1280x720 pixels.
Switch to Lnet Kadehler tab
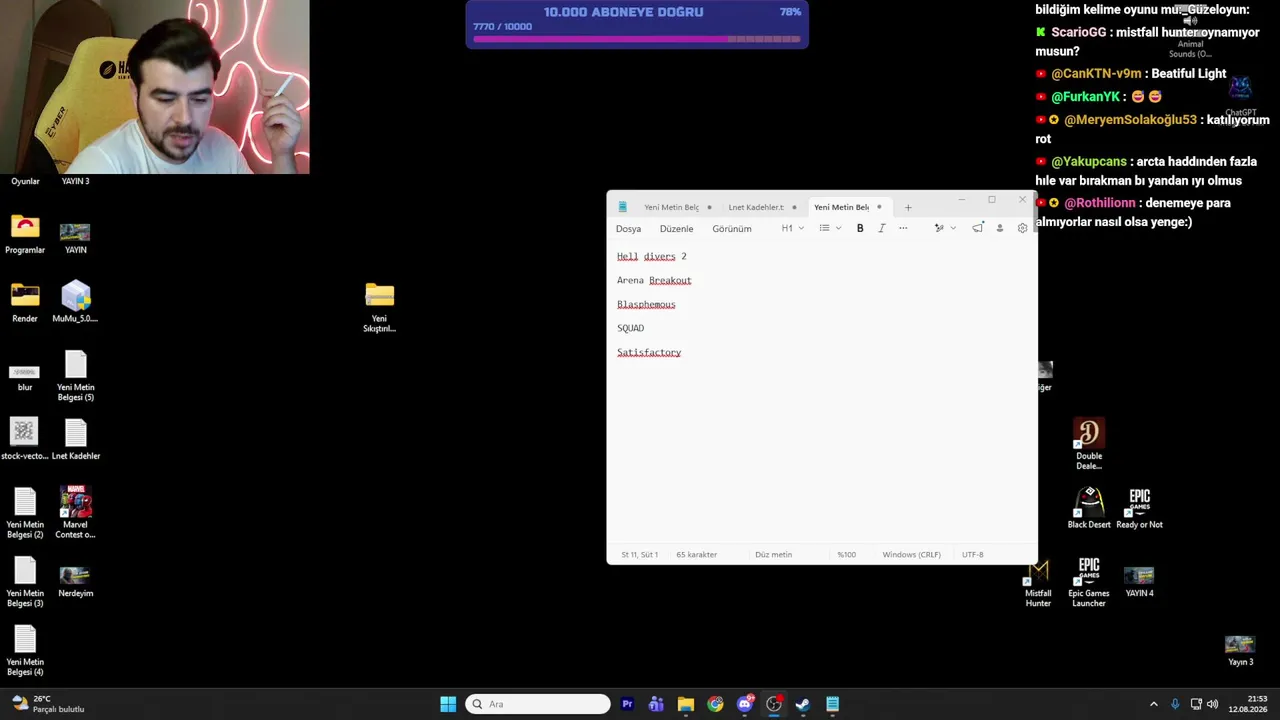pos(756,207)
